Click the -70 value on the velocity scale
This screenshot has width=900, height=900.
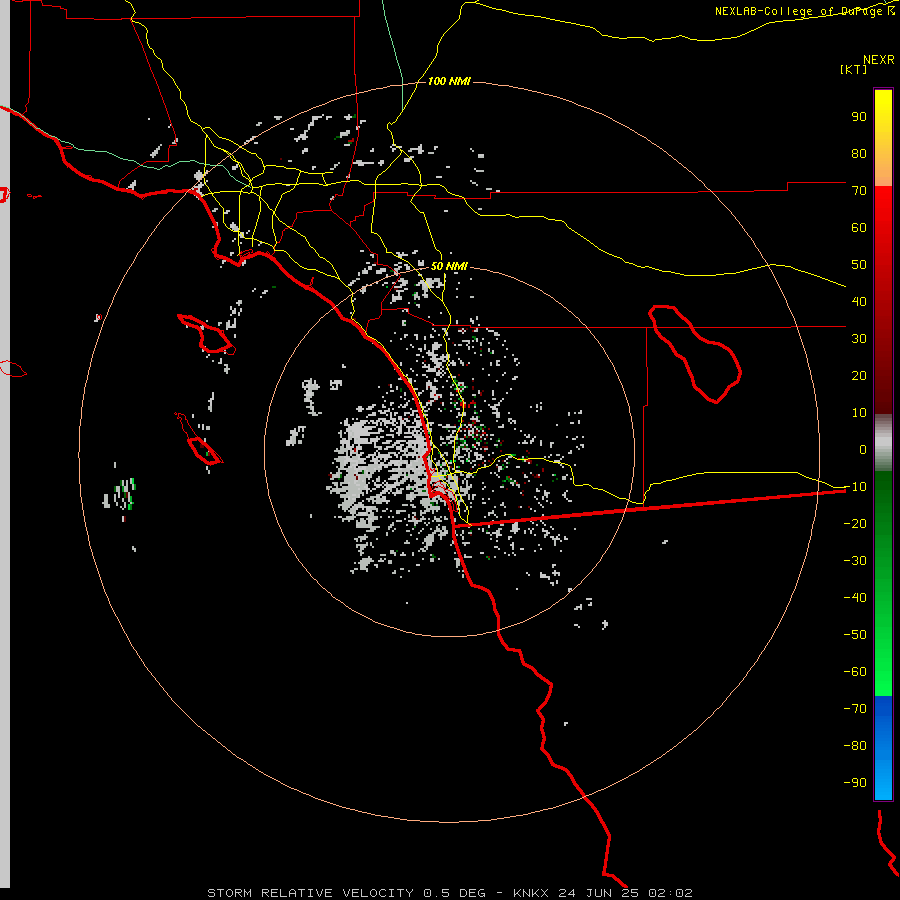pyautogui.click(x=855, y=708)
